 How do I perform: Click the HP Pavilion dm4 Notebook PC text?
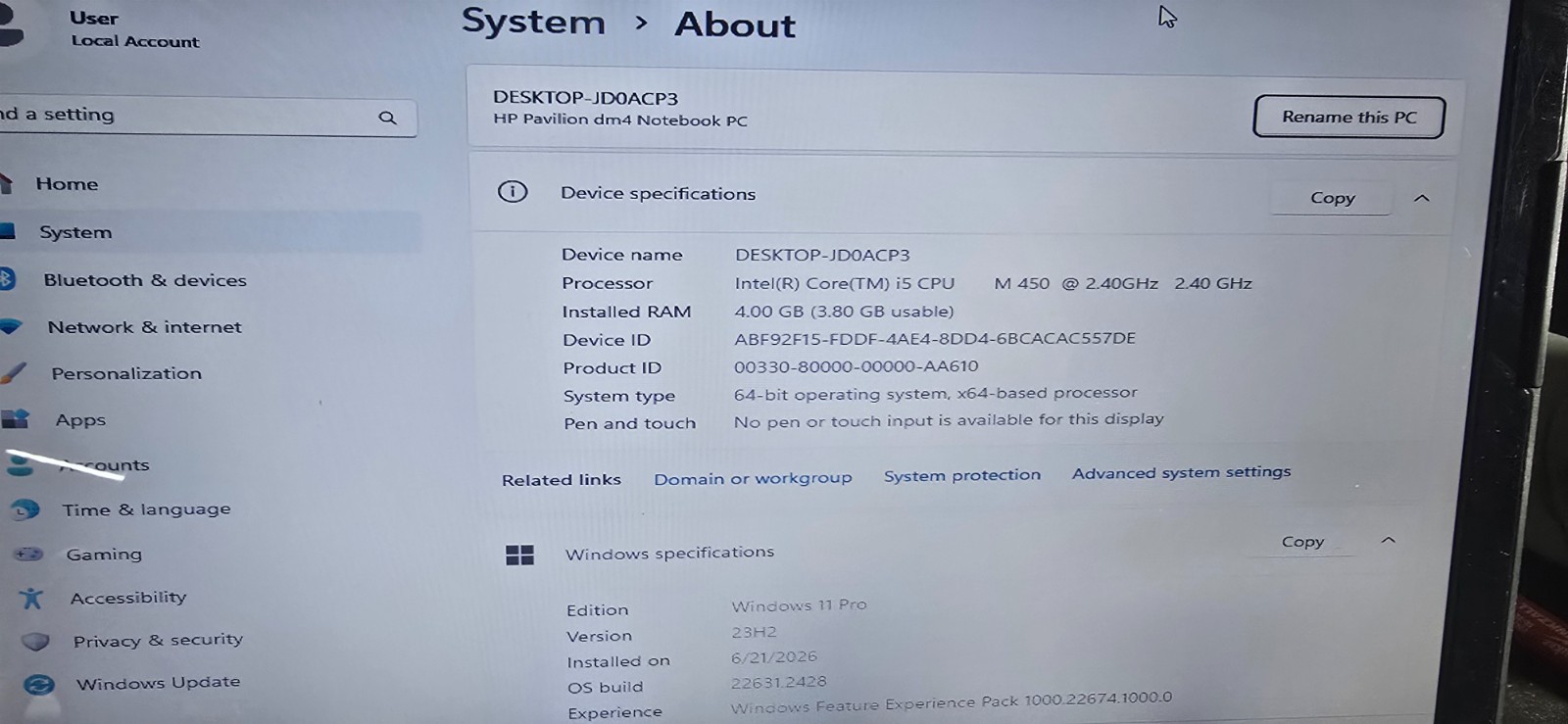(x=619, y=120)
